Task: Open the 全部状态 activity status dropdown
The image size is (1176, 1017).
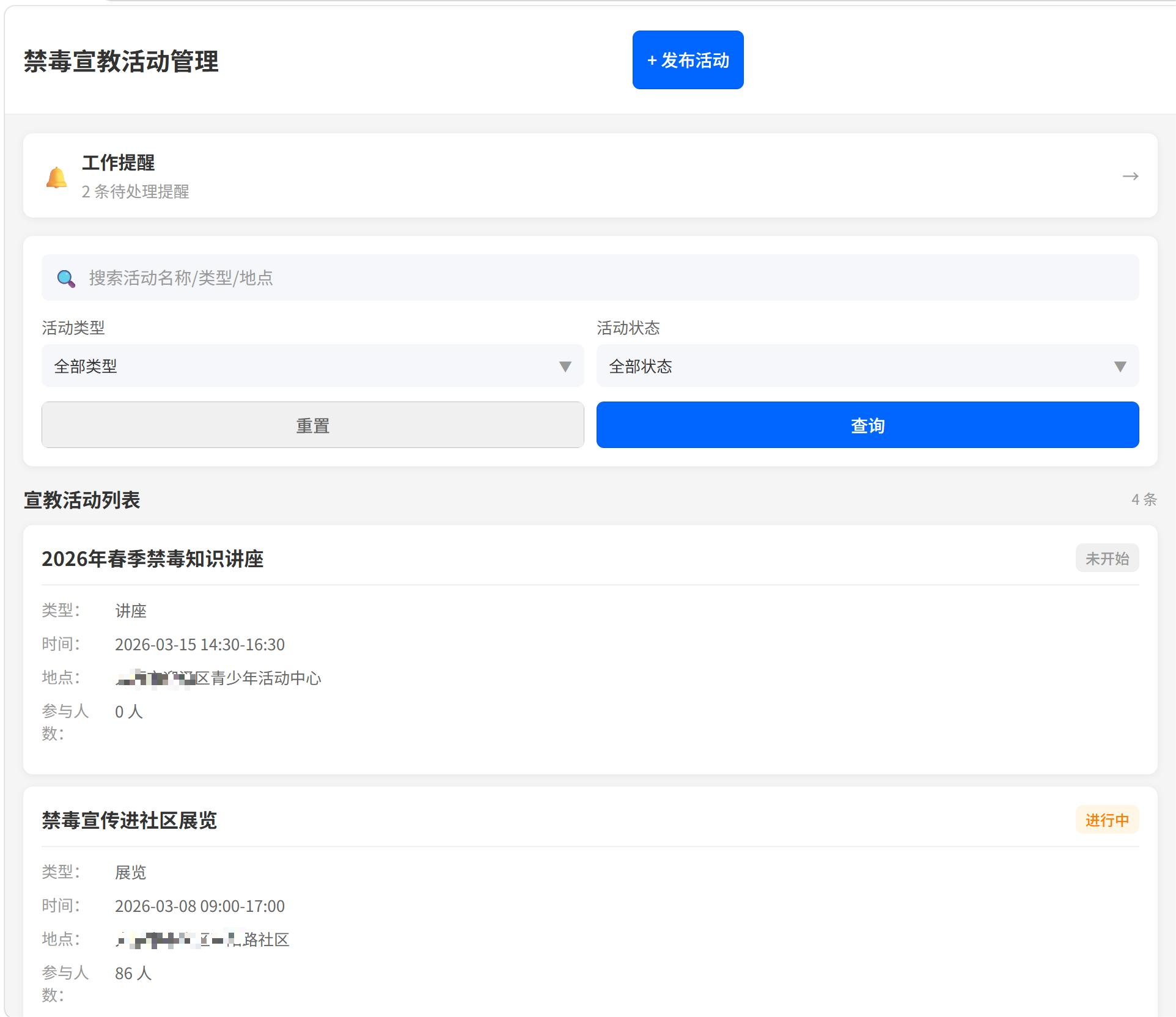Action: (x=867, y=365)
